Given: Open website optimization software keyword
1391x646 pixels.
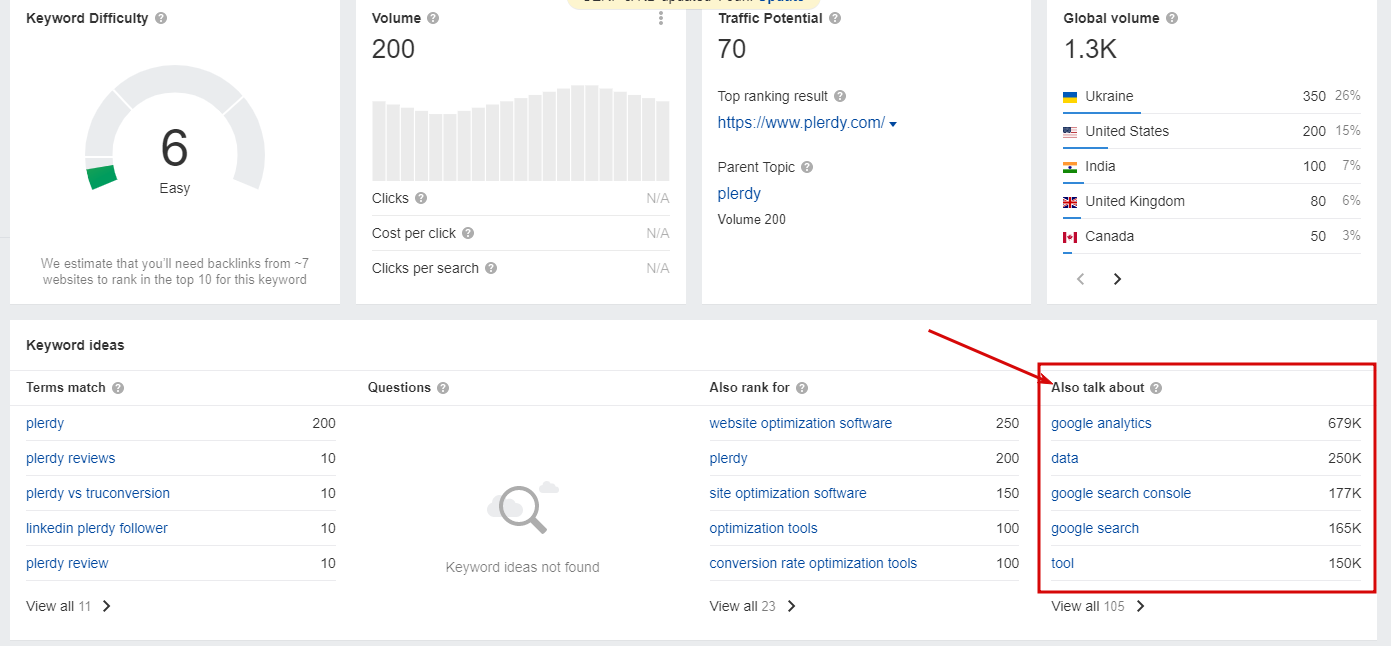Looking at the screenshot, I should coord(801,423).
